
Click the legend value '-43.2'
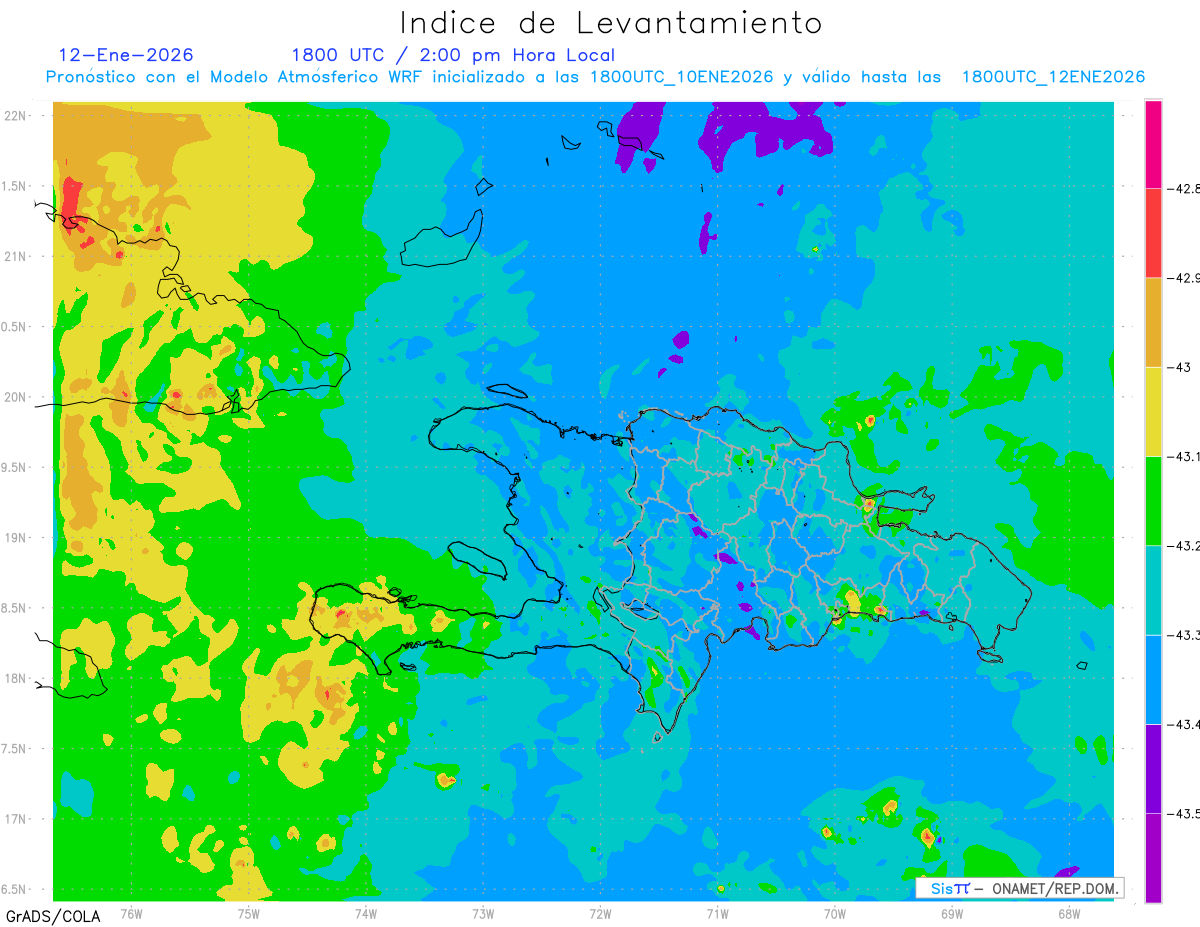coord(1185,545)
